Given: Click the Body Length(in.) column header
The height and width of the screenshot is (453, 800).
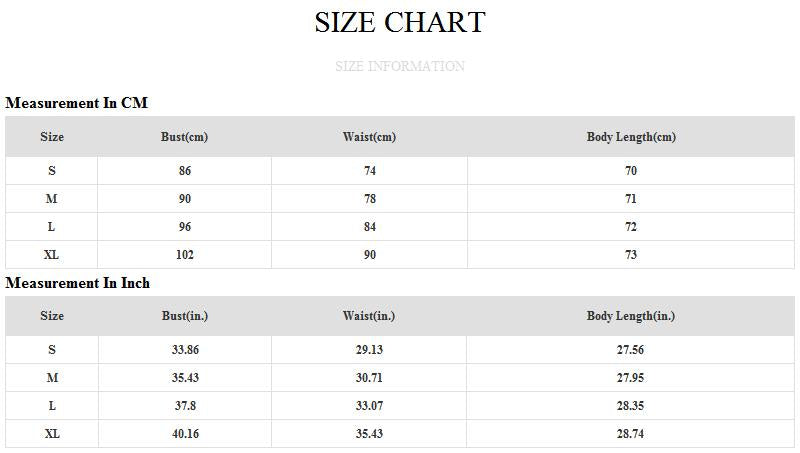Looking at the screenshot, I should click(631, 316).
